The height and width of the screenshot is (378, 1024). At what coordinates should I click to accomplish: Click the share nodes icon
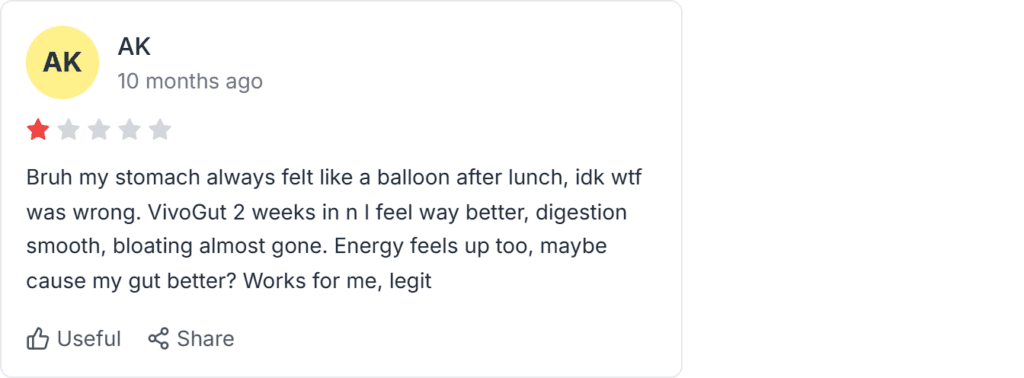(x=159, y=338)
